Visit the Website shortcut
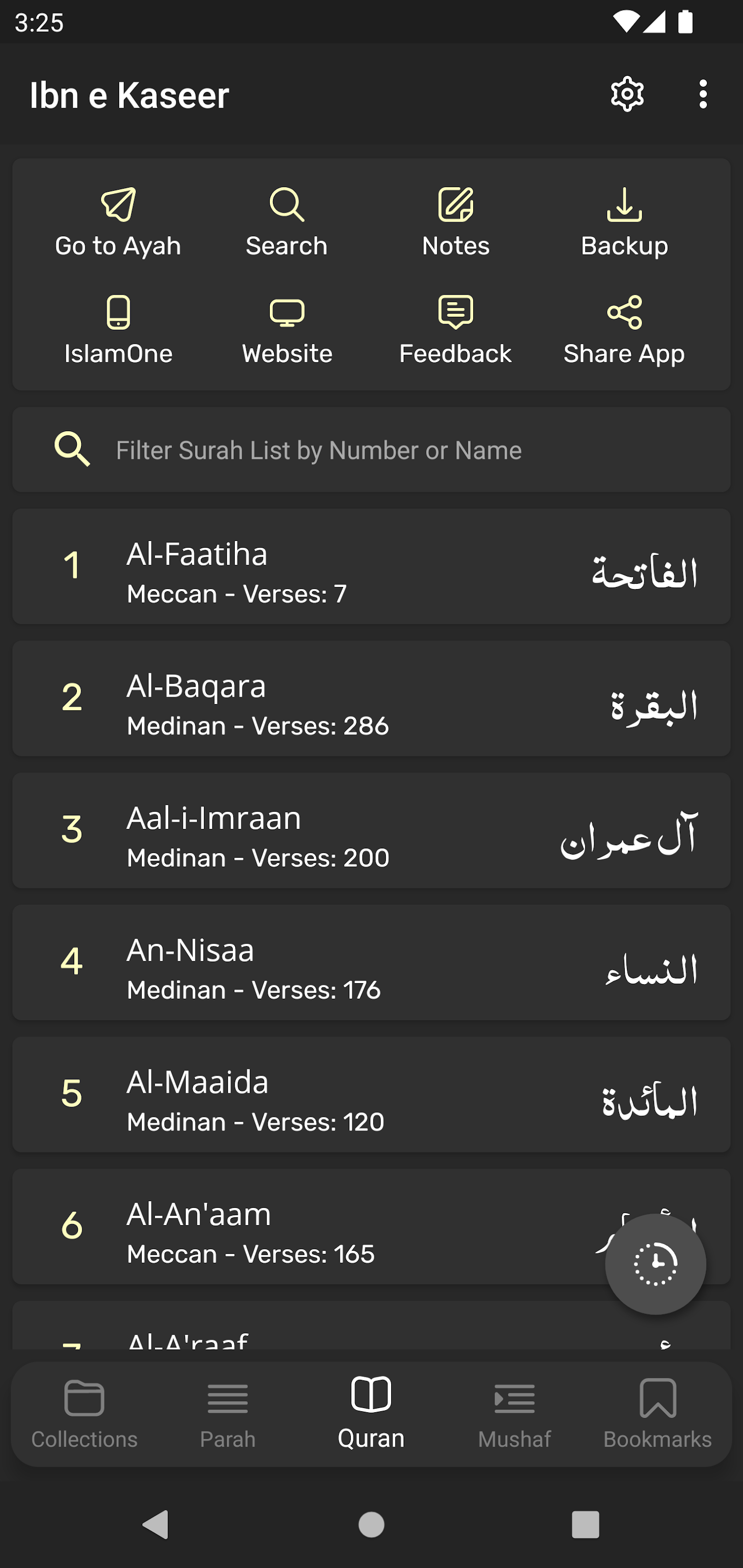 pos(287,330)
